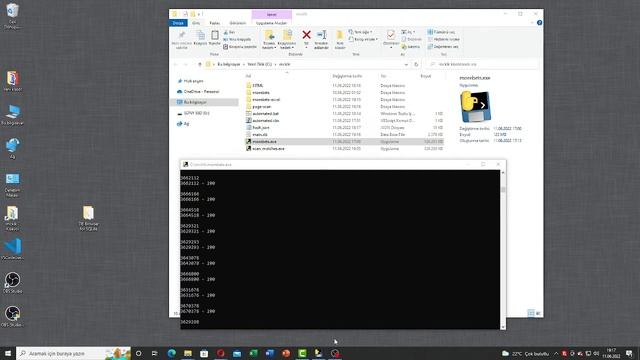Click the help question mark icon
This screenshot has width=640, height=360.
click(539, 23)
